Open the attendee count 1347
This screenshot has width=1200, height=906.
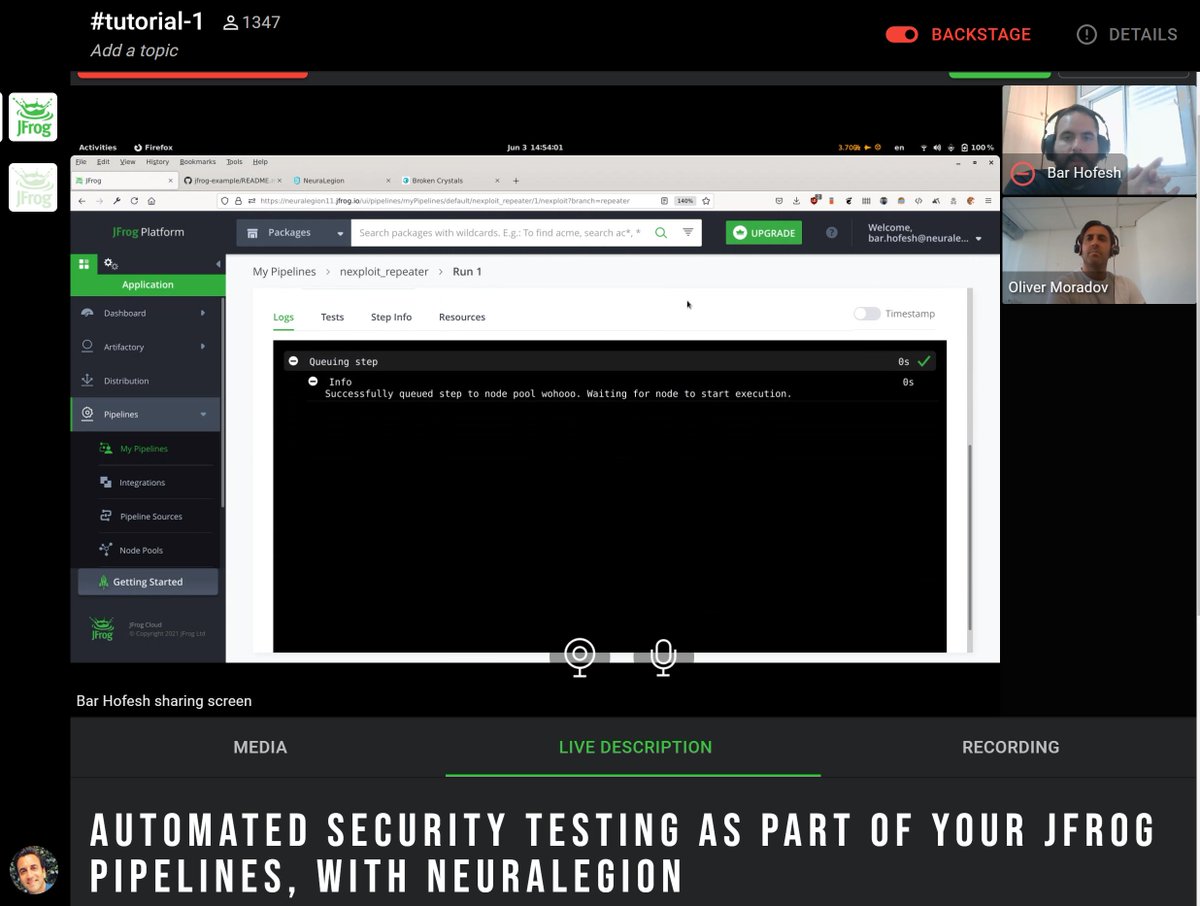pyautogui.click(x=251, y=22)
